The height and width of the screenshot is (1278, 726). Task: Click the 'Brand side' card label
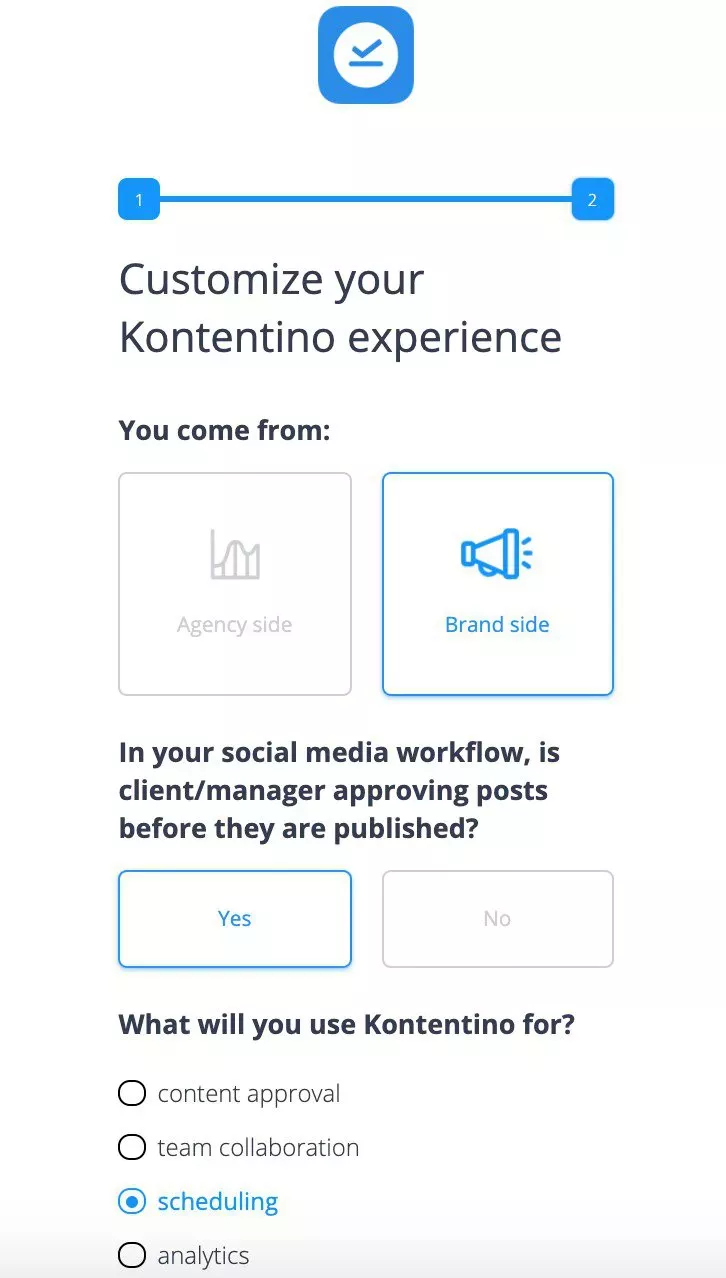coord(497,624)
